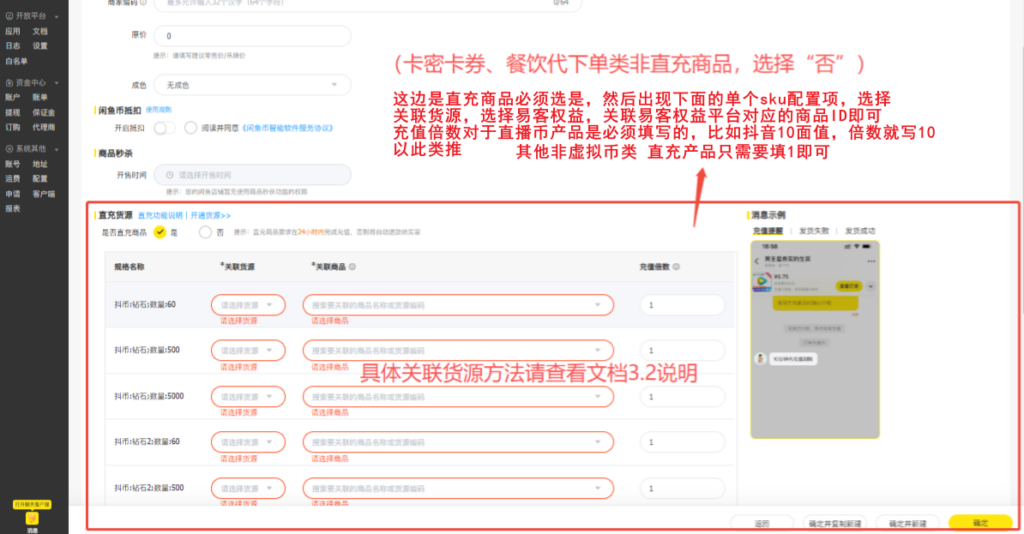Open 应用 in the sidebar
Image resolution: width=1024 pixels, height=534 pixels.
(13, 31)
